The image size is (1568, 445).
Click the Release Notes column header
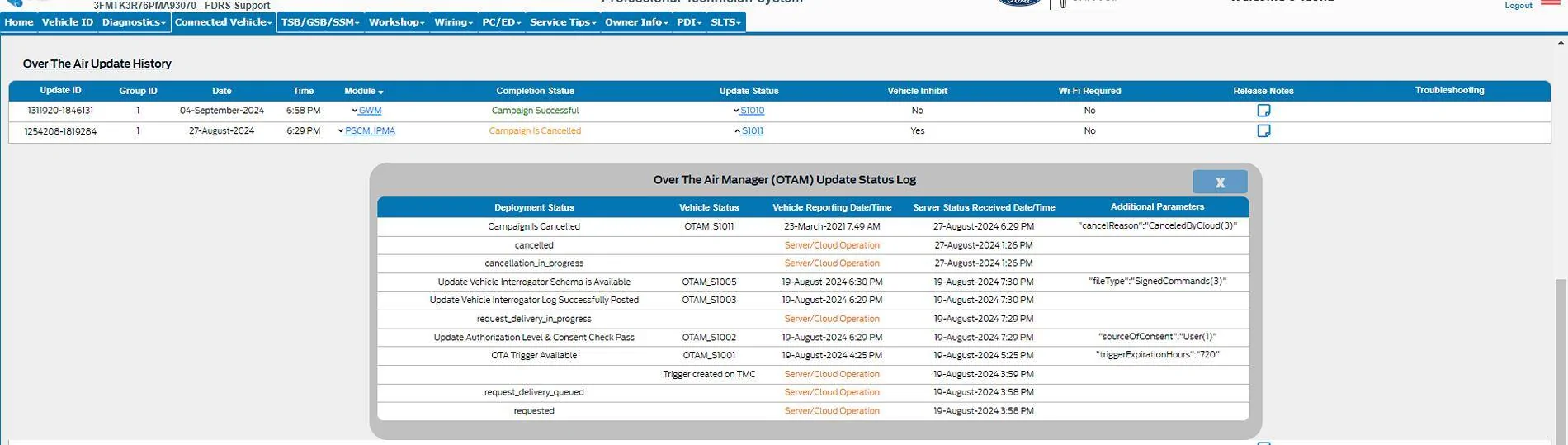click(1263, 91)
